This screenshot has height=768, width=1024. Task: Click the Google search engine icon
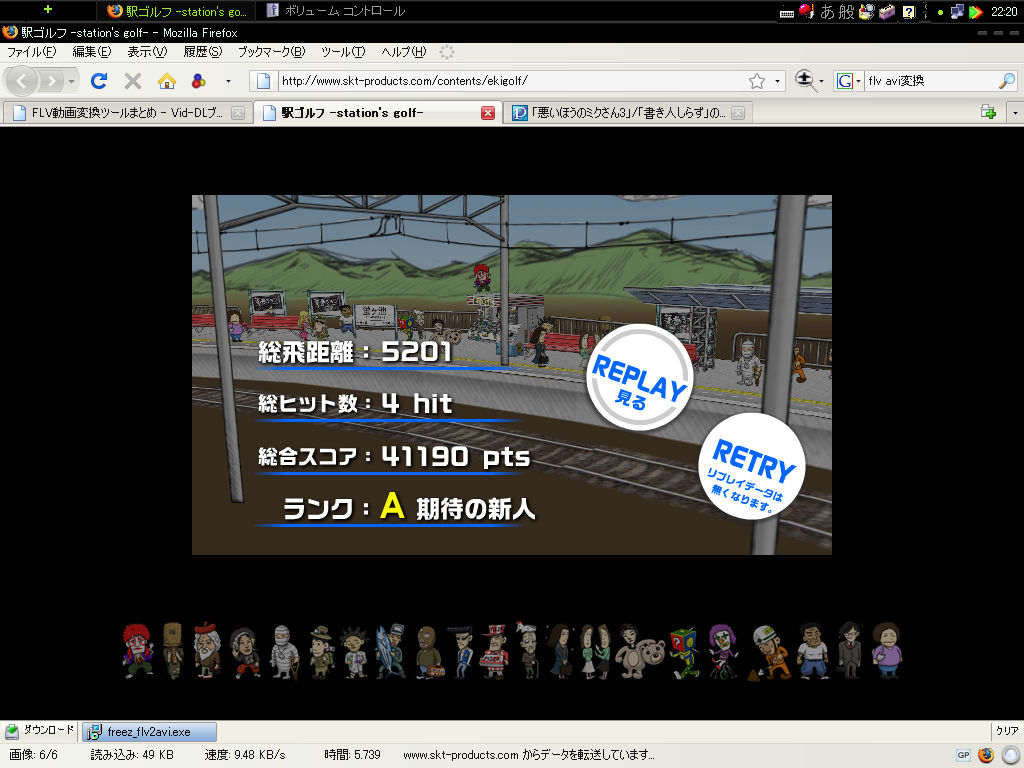click(845, 81)
